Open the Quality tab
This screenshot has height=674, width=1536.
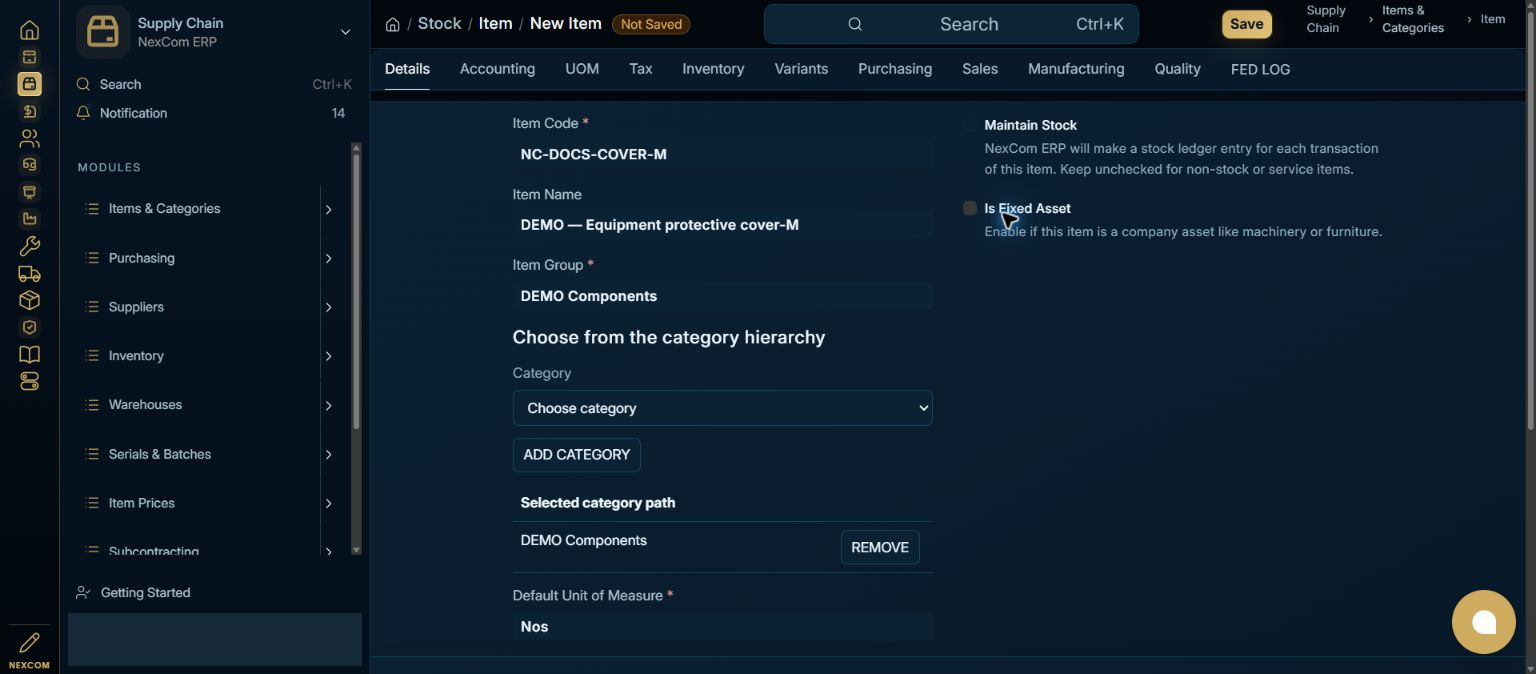point(1177,69)
